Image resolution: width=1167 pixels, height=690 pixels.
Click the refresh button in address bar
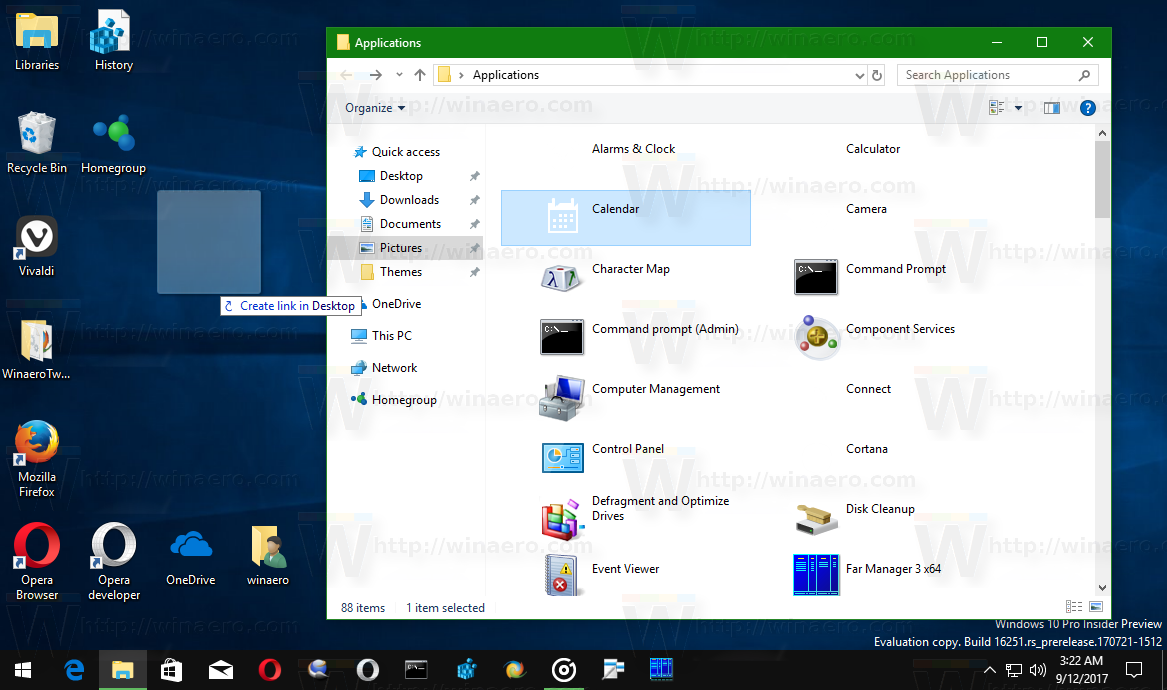point(877,75)
